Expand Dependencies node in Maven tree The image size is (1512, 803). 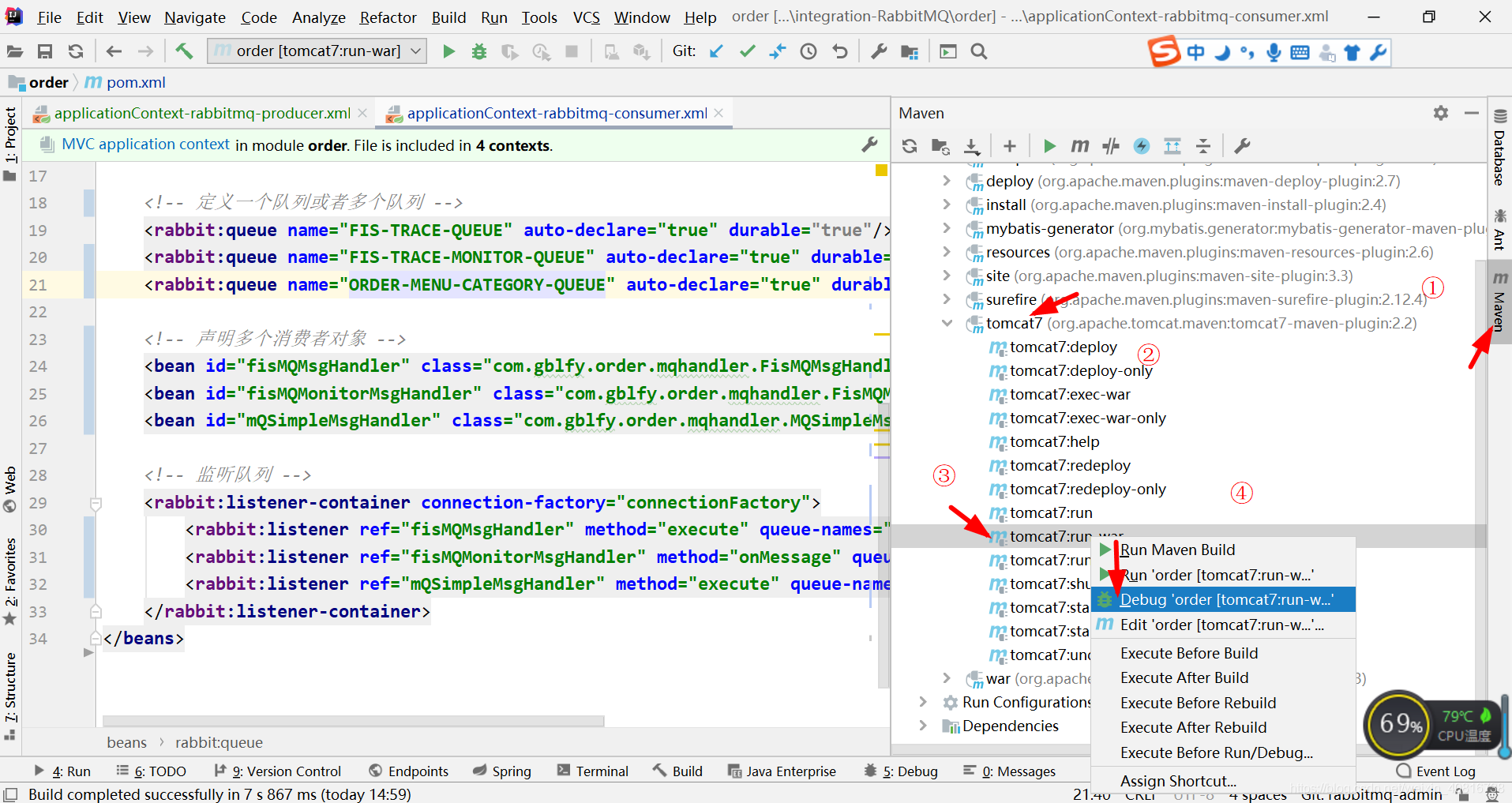pos(923,726)
